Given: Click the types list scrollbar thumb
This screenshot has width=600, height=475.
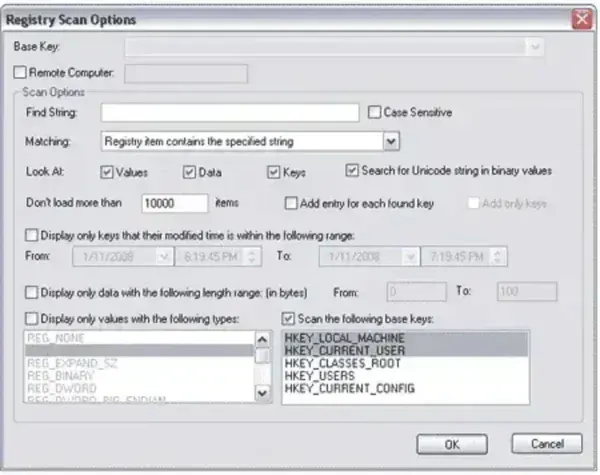Looking at the screenshot, I should click(262, 355).
